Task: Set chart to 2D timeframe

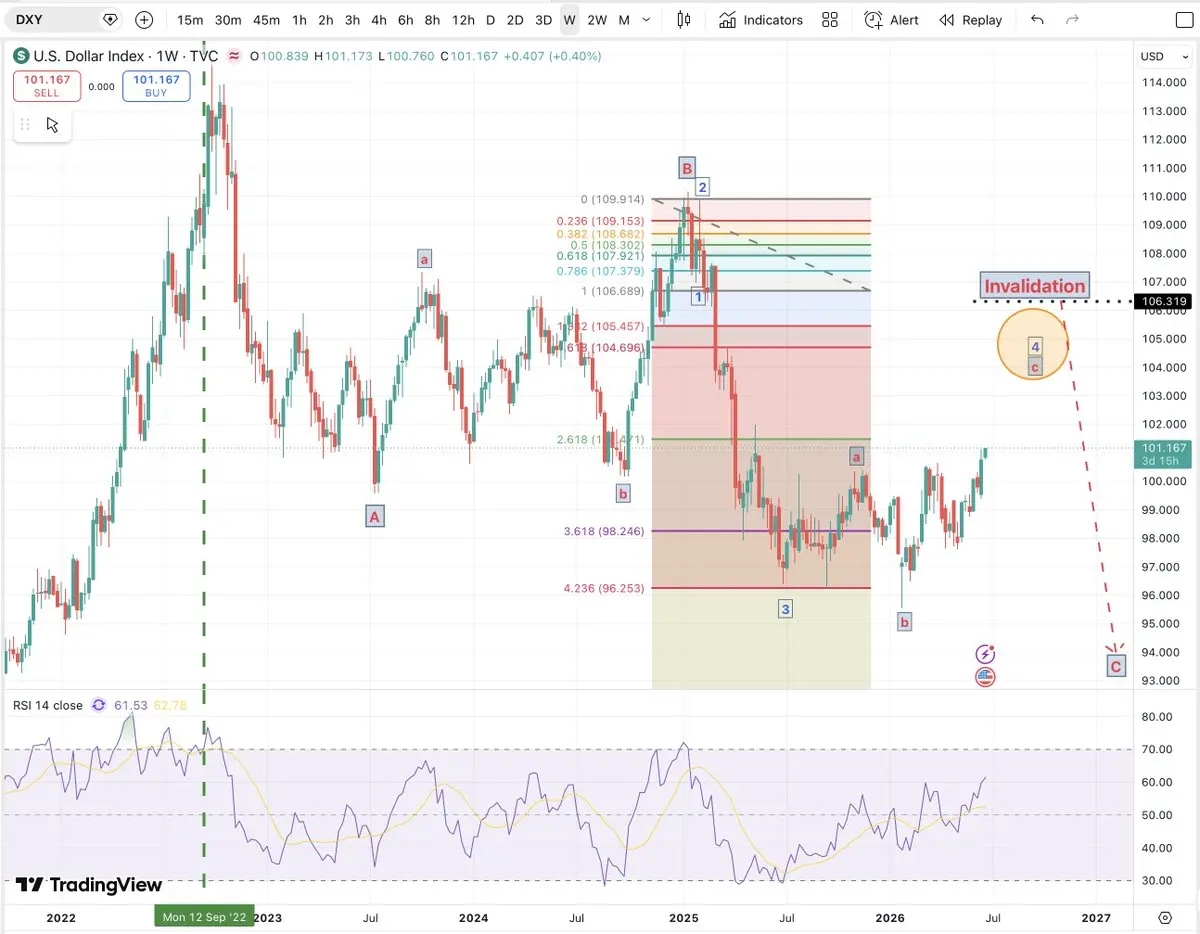Action: (x=515, y=19)
